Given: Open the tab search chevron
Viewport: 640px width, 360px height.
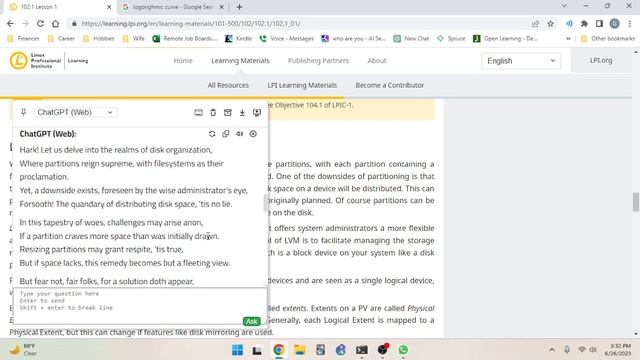Looking at the screenshot, I should pyautogui.click(x=564, y=6).
